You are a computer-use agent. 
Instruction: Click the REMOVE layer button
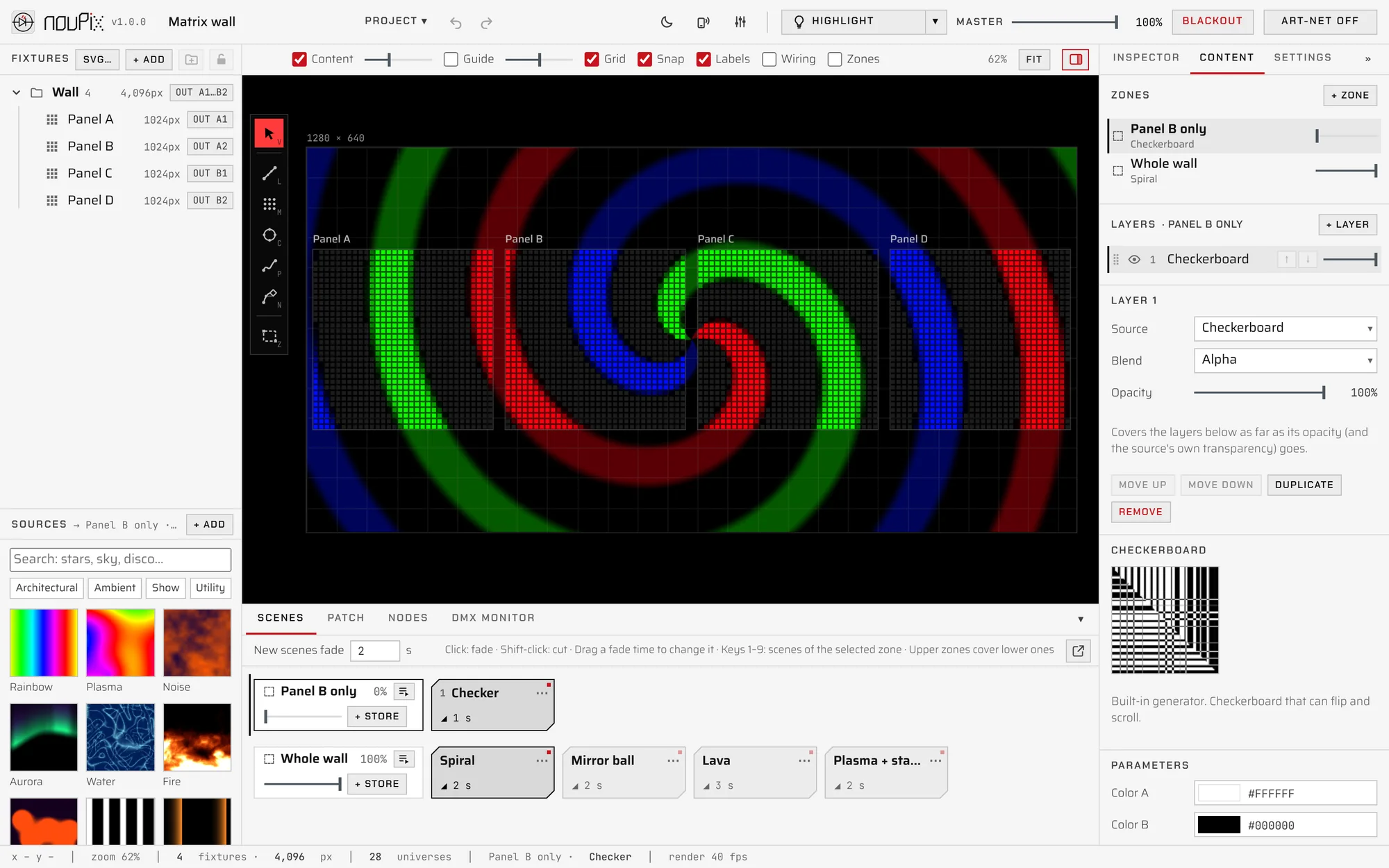[1140, 512]
